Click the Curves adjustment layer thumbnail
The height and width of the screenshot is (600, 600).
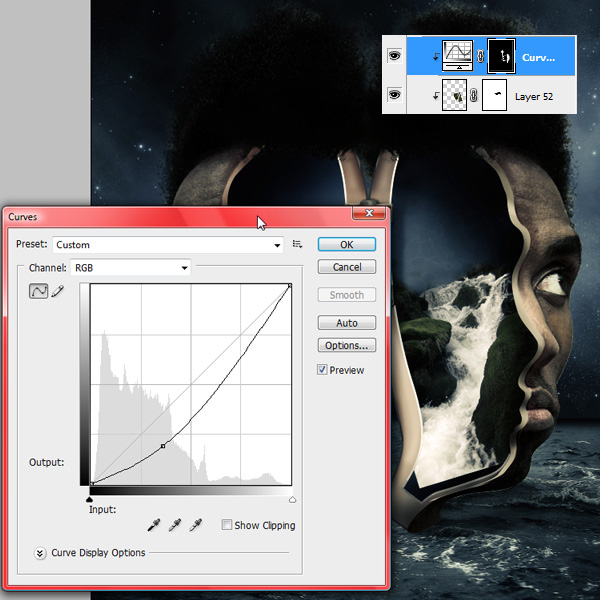point(458,56)
